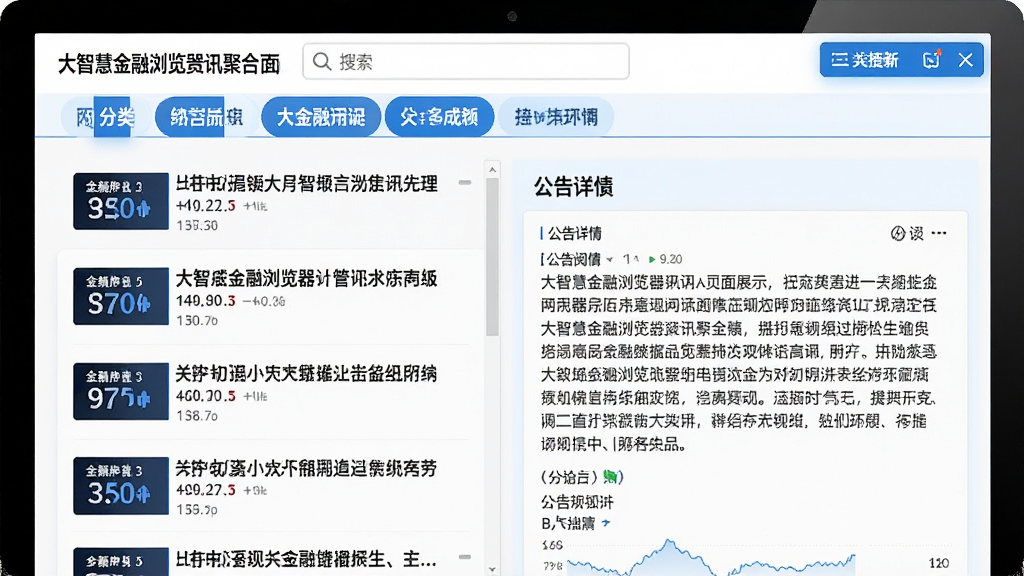Click the green play icon beside 9.20
This screenshot has height=576, width=1024.
point(652,259)
